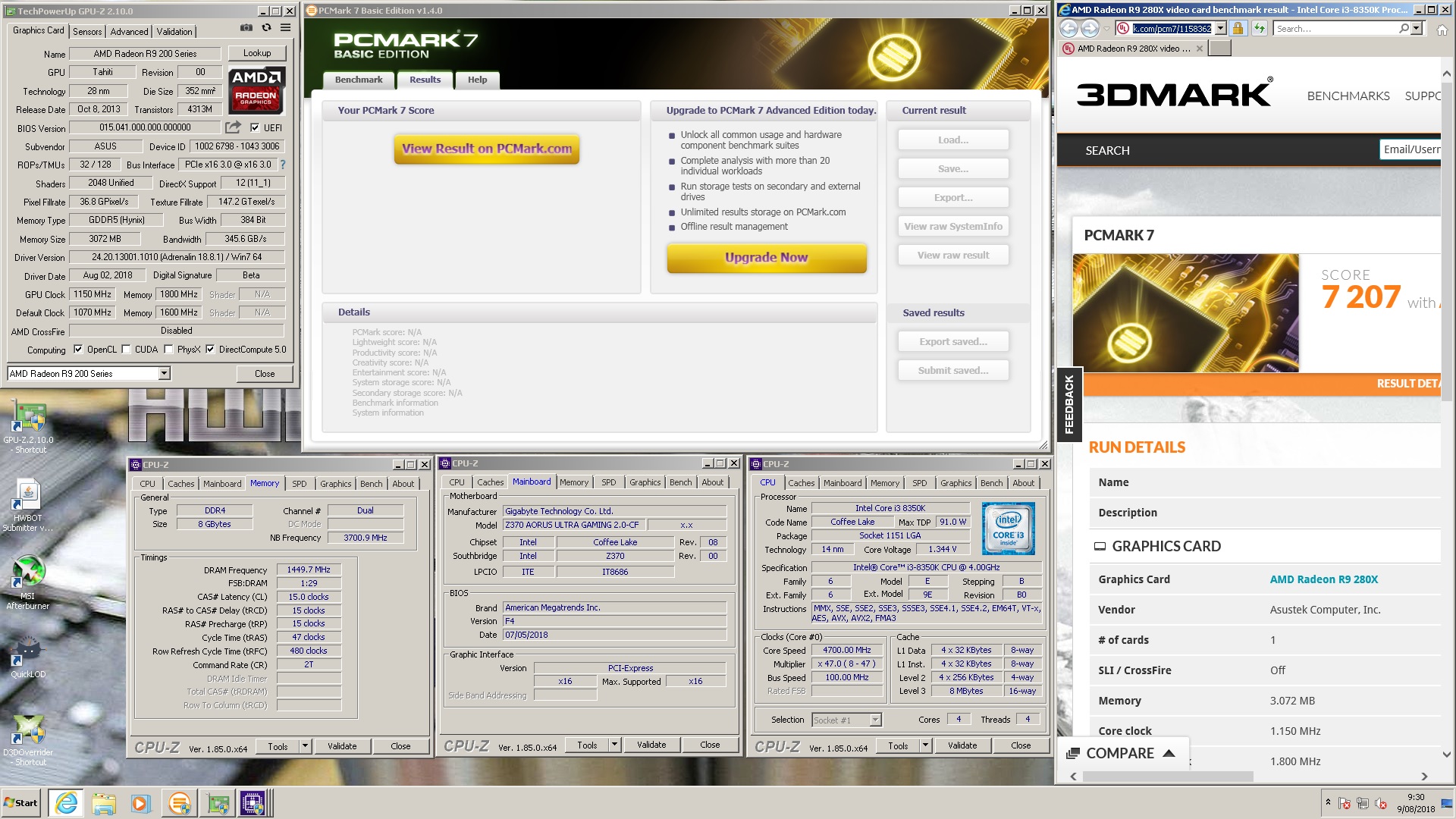
Task: Show hidden system tray icons arrow
Action: pos(1327,802)
